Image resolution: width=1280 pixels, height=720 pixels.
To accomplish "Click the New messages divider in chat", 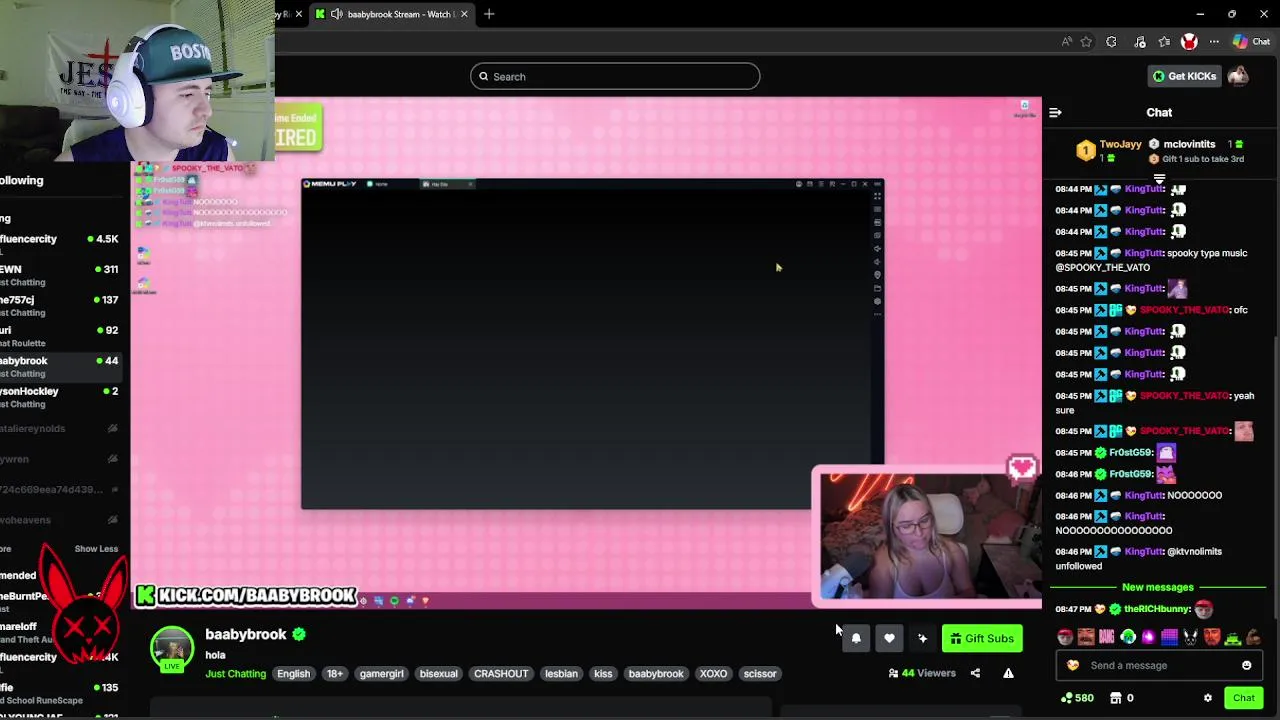I will tap(1158, 587).
